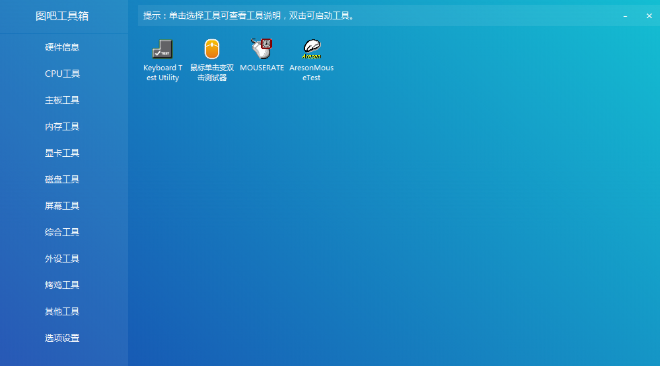Show the 显卡工具 category
The height and width of the screenshot is (366, 660).
point(62,153)
